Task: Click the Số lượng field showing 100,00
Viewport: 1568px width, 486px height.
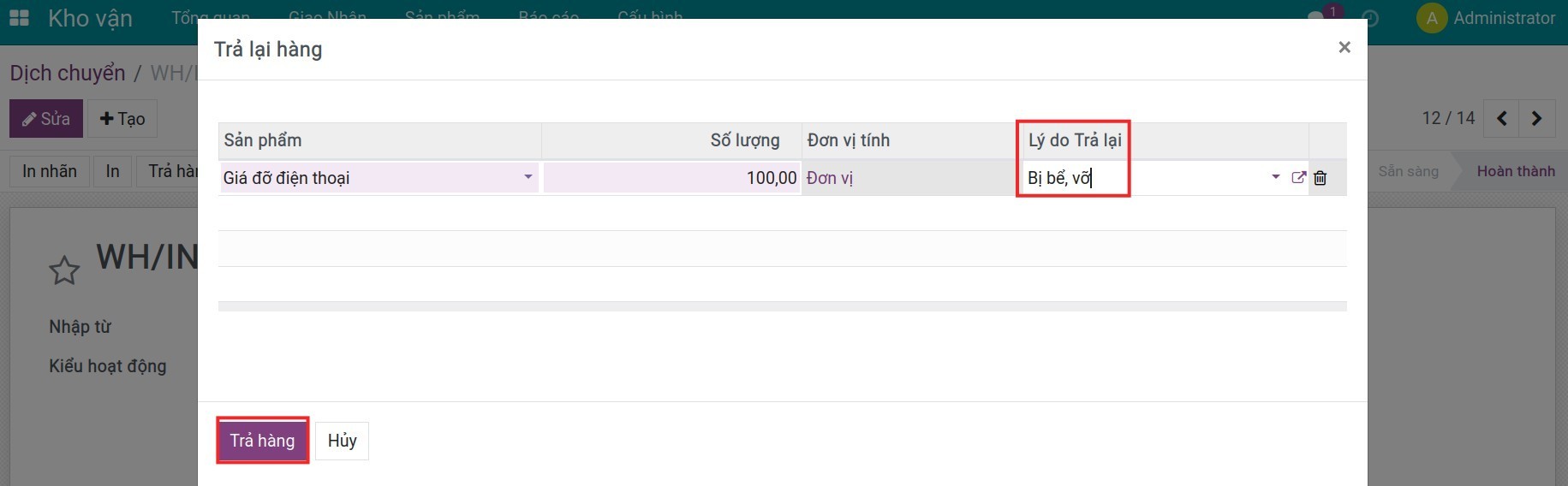Action: point(672,178)
